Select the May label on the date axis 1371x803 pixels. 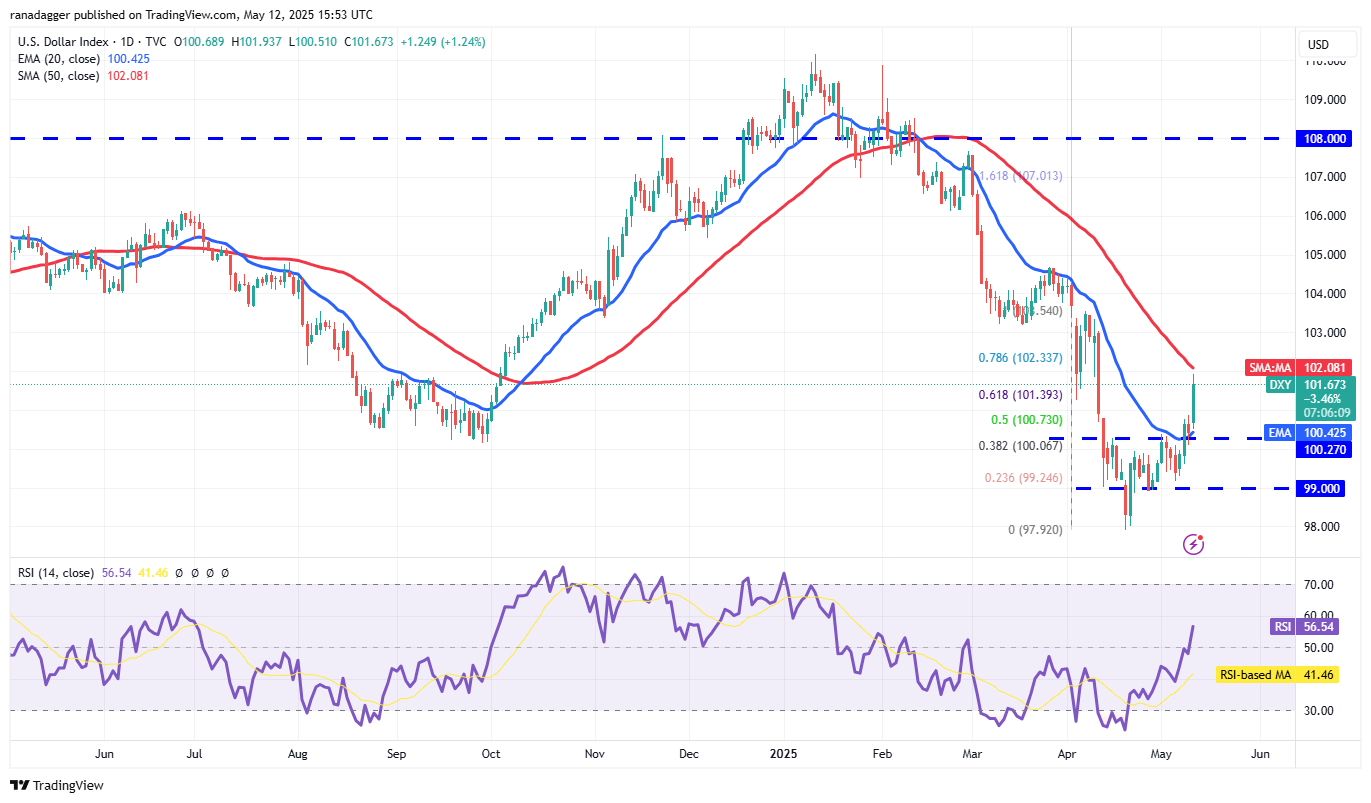1162,754
